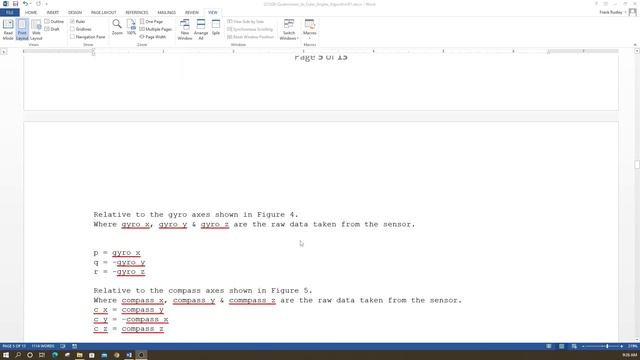The height and width of the screenshot is (360, 640).
Task: Click text 'c_z = compass_z' line
Action: click(x=129, y=329)
